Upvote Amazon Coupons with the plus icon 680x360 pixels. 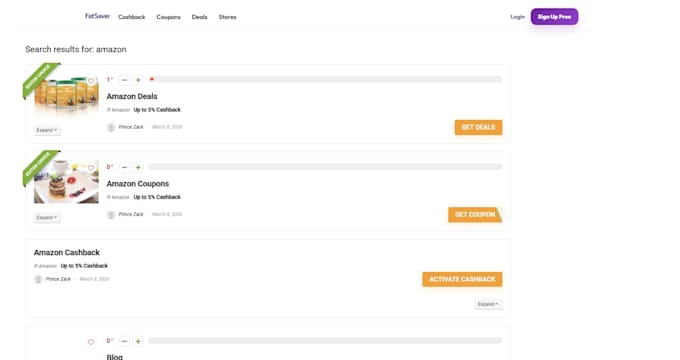(138, 167)
